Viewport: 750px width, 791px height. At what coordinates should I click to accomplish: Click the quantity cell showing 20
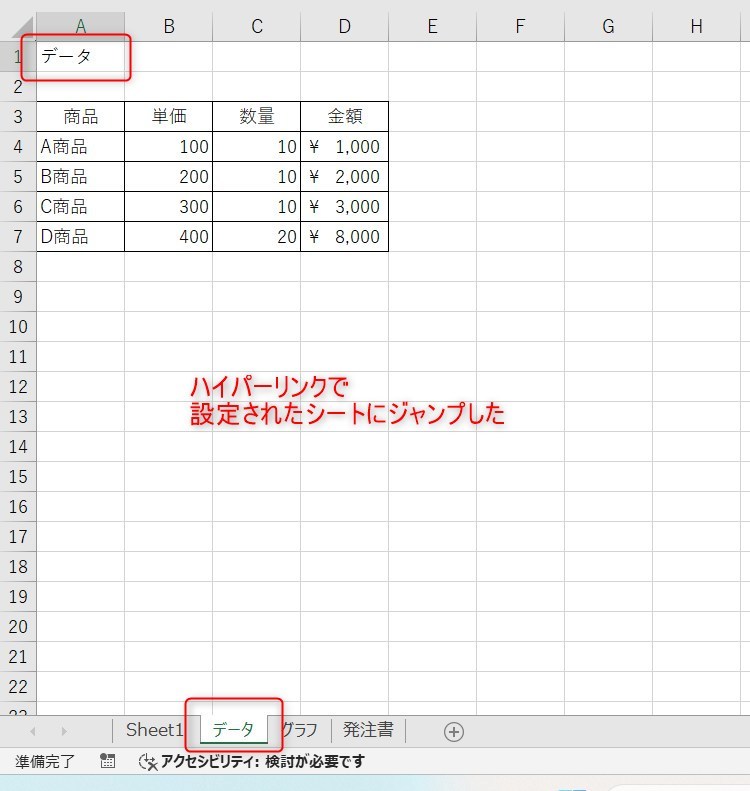point(256,237)
